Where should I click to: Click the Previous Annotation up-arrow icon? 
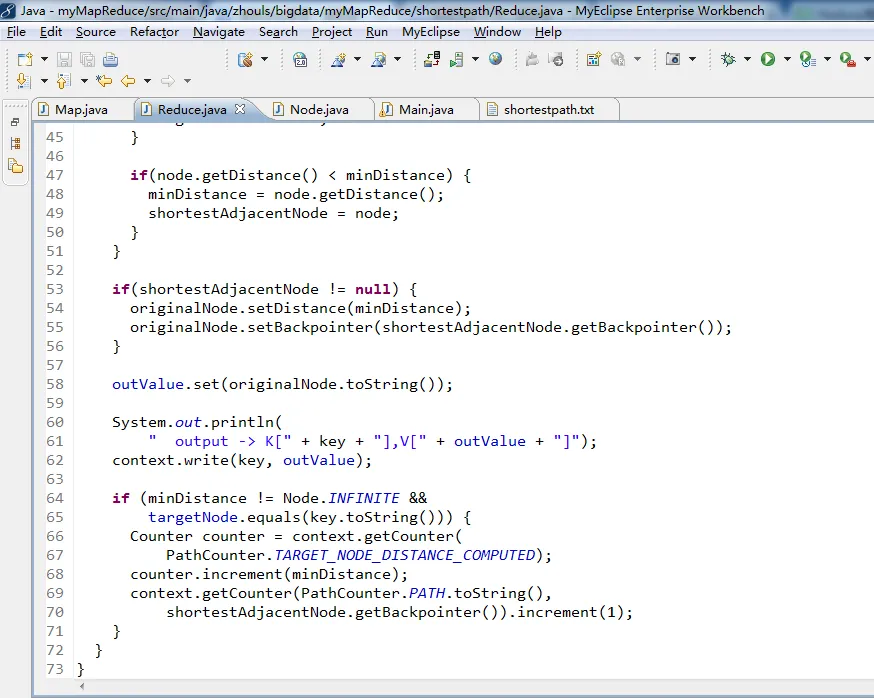(64, 81)
